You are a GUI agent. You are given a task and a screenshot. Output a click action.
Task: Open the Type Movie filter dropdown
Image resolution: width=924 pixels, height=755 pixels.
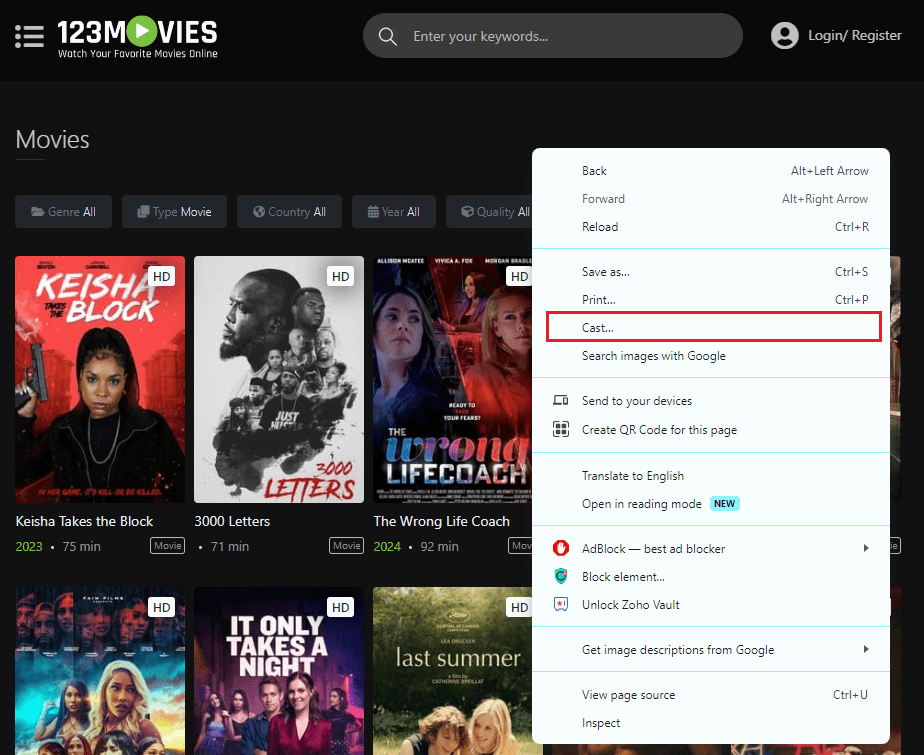pyautogui.click(x=174, y=212)
